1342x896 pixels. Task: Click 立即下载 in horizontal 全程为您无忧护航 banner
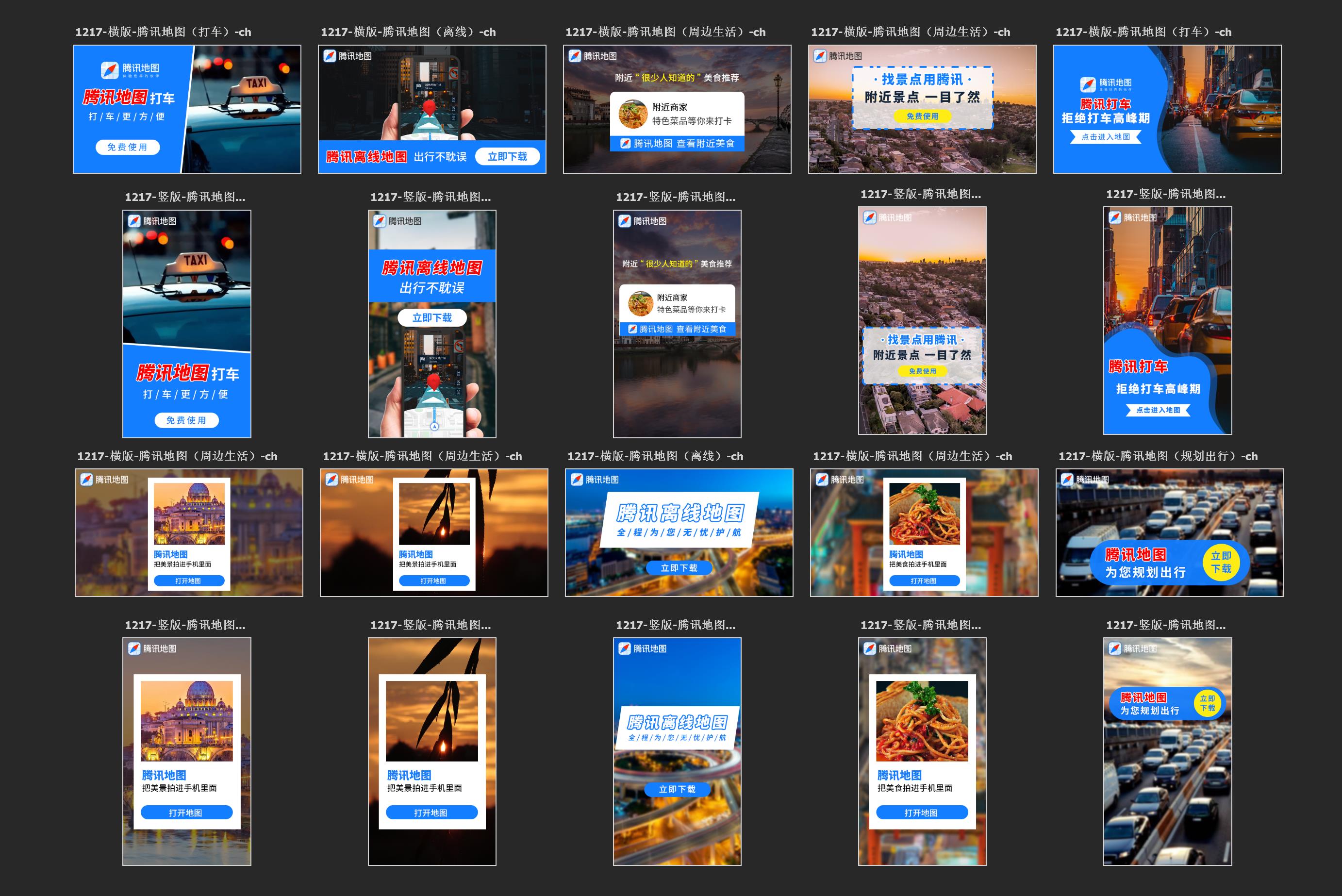[679, 568]
